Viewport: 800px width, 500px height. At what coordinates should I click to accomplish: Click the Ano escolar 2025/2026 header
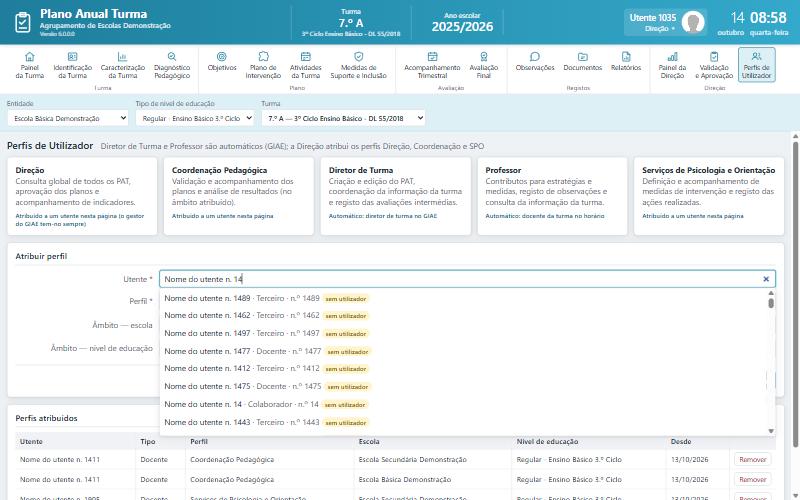[x=462, y=23]
